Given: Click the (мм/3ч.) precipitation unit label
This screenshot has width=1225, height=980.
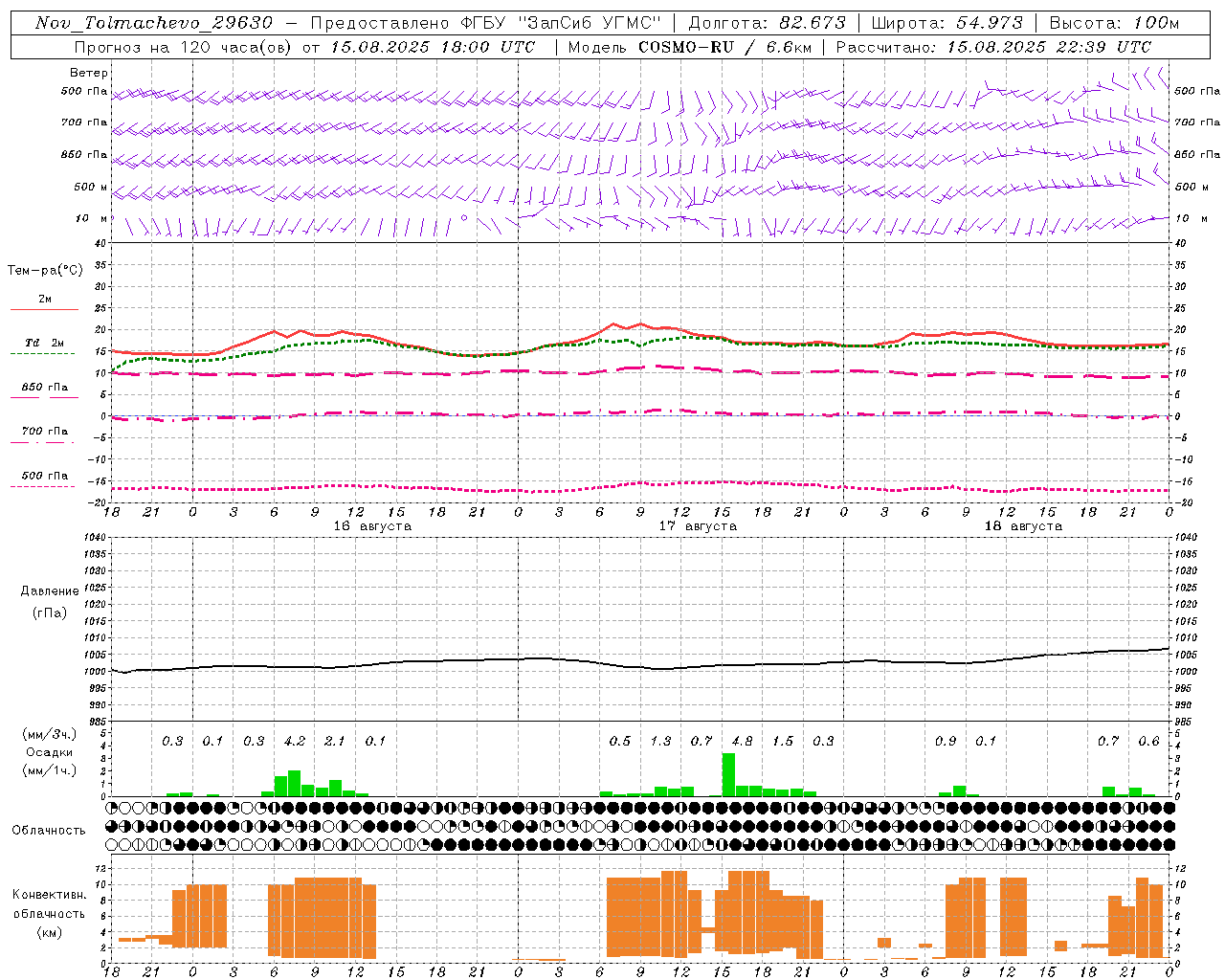Looking at the screenshot, I should point(50,734).
